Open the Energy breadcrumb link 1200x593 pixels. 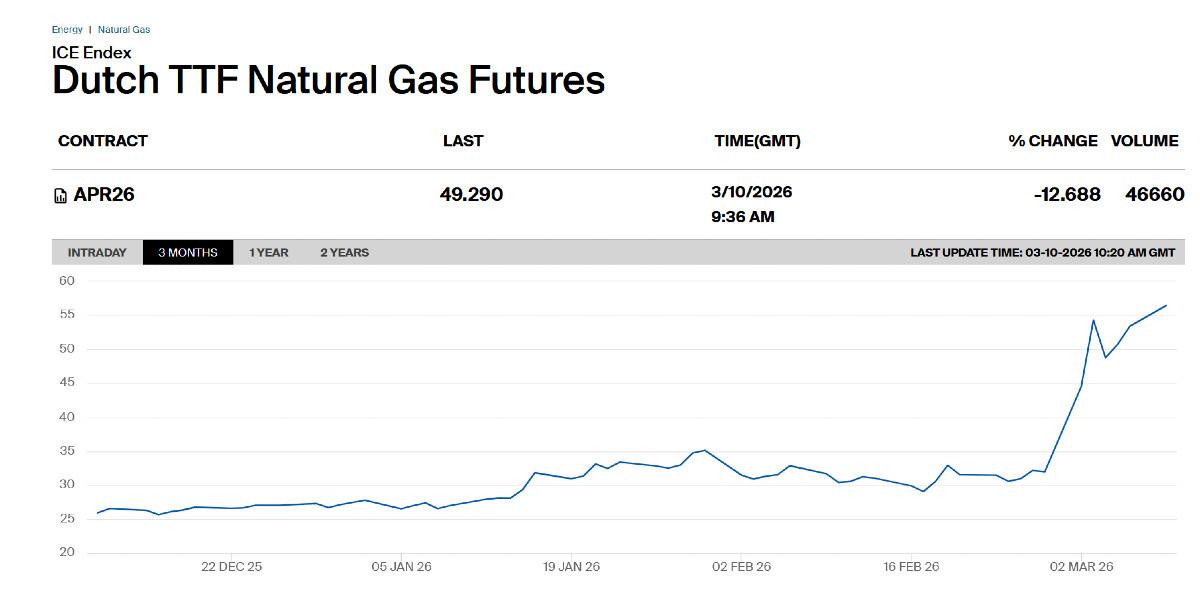[x=67, y=30]
